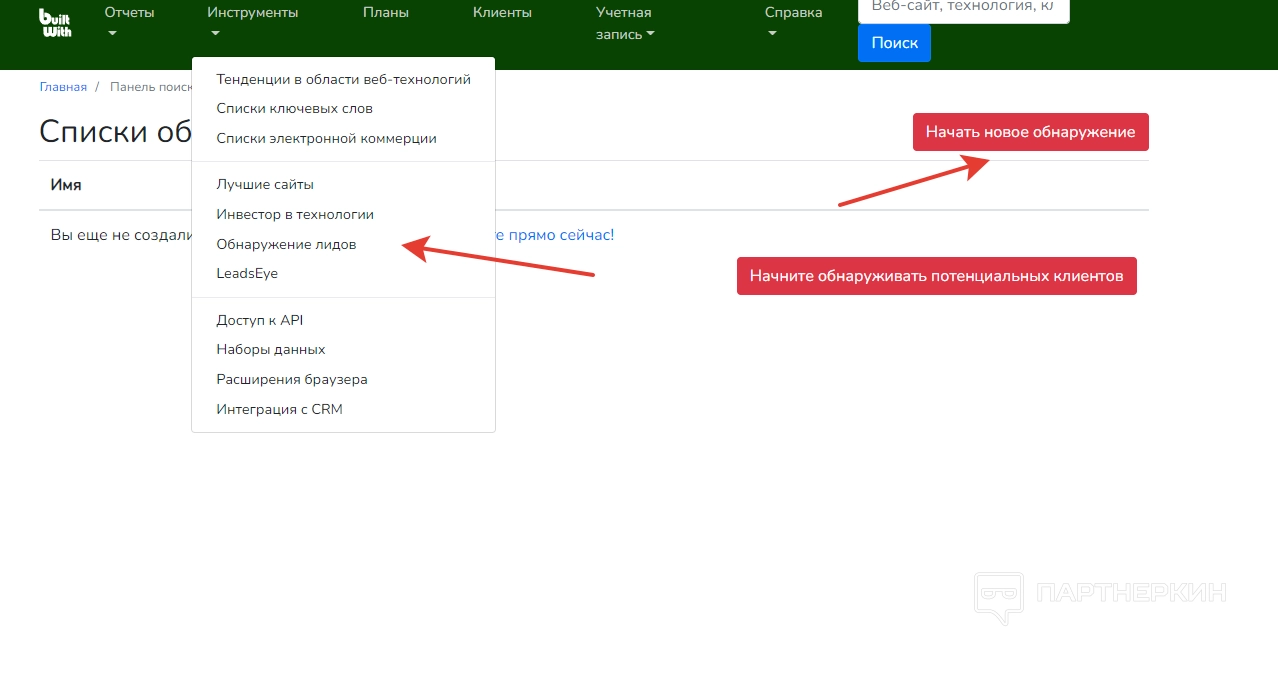This screenshot has height=678, width=1278.
Task: Click the BuiltWith logo icon
Action: click(x=55, y=23)
